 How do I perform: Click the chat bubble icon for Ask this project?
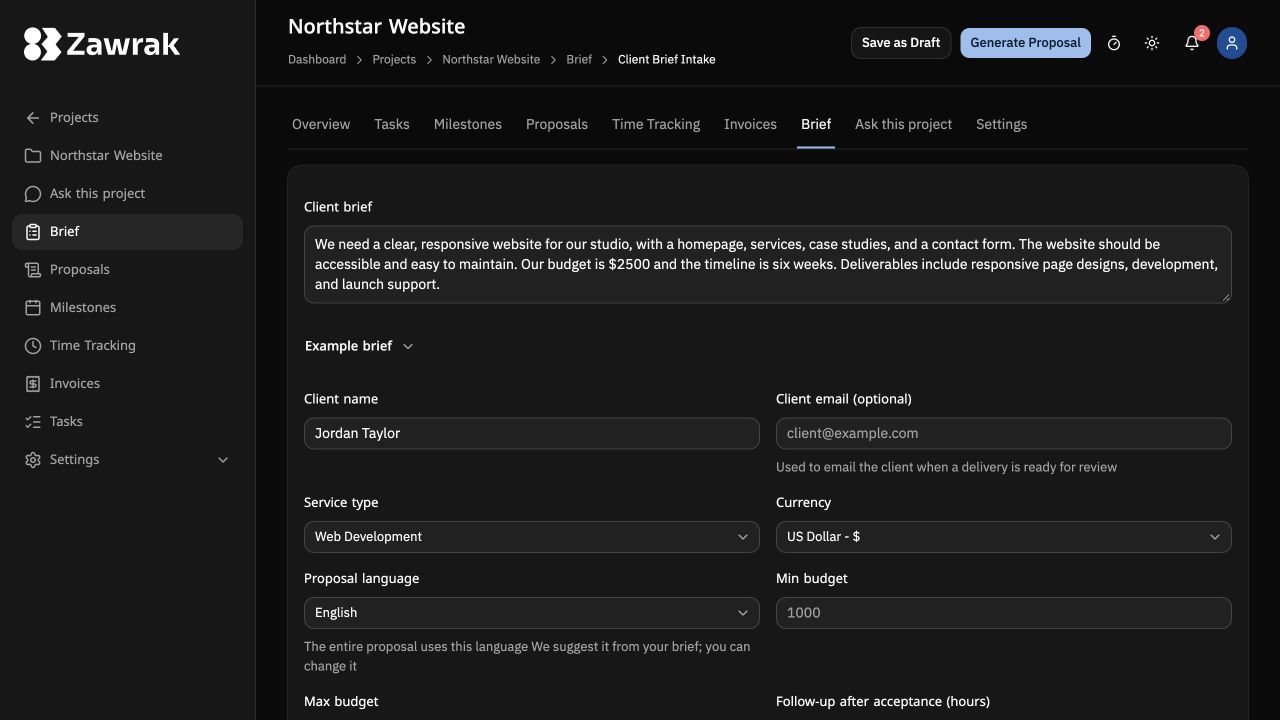click(33, 194)
